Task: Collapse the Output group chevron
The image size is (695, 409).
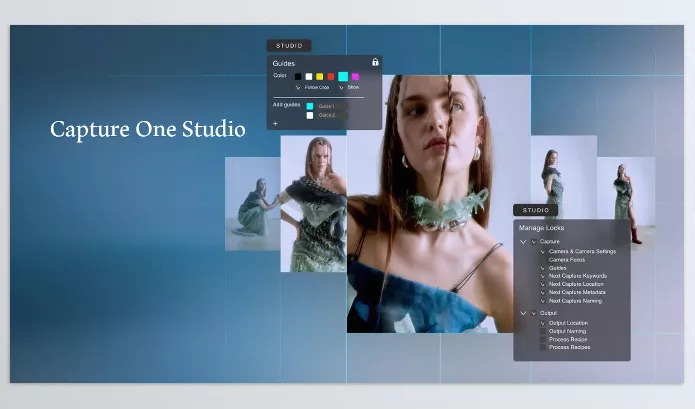Action: pyautogui.click(x=523, y=313)
